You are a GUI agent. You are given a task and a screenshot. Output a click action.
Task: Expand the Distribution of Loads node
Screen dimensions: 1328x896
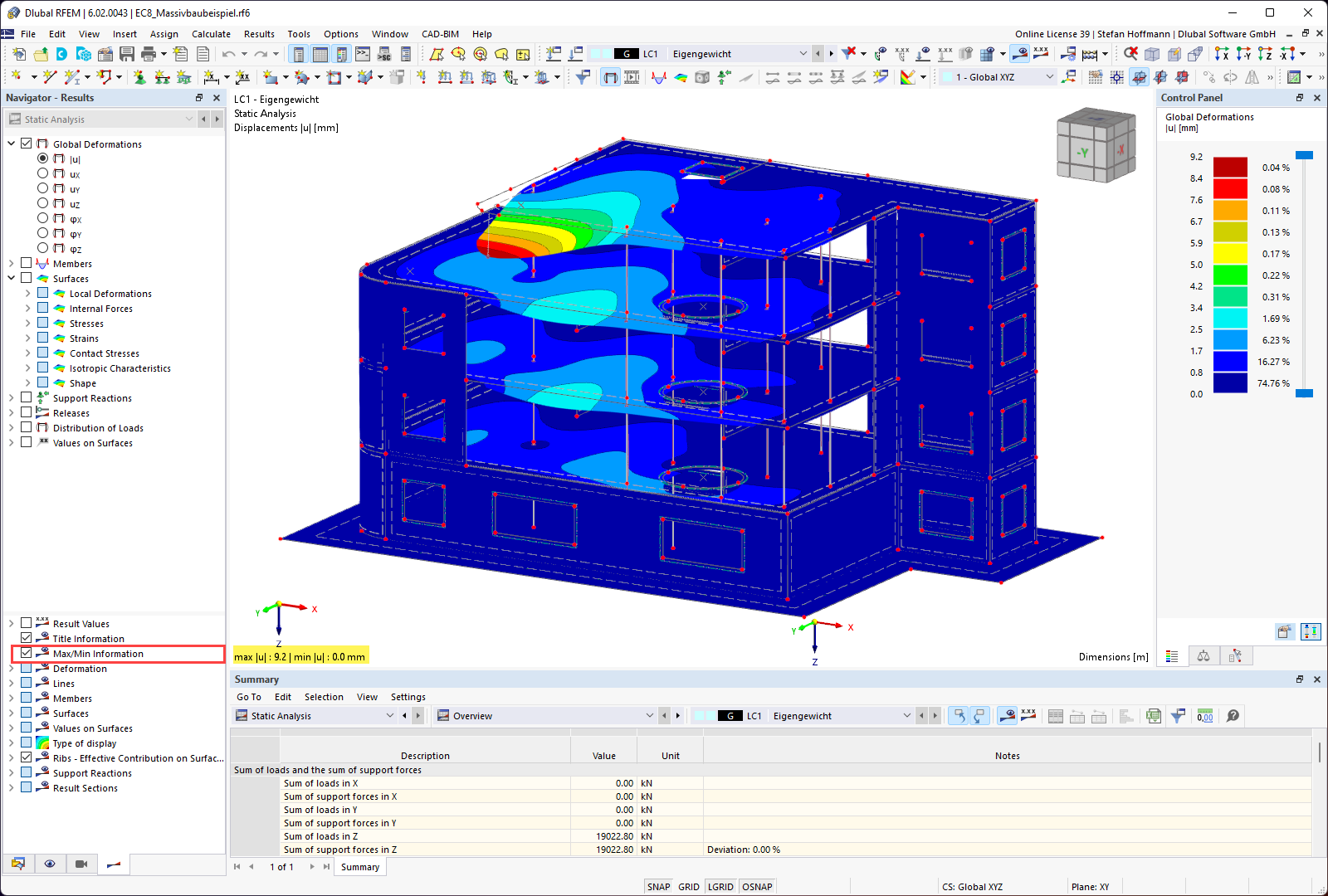pos(12,427)
